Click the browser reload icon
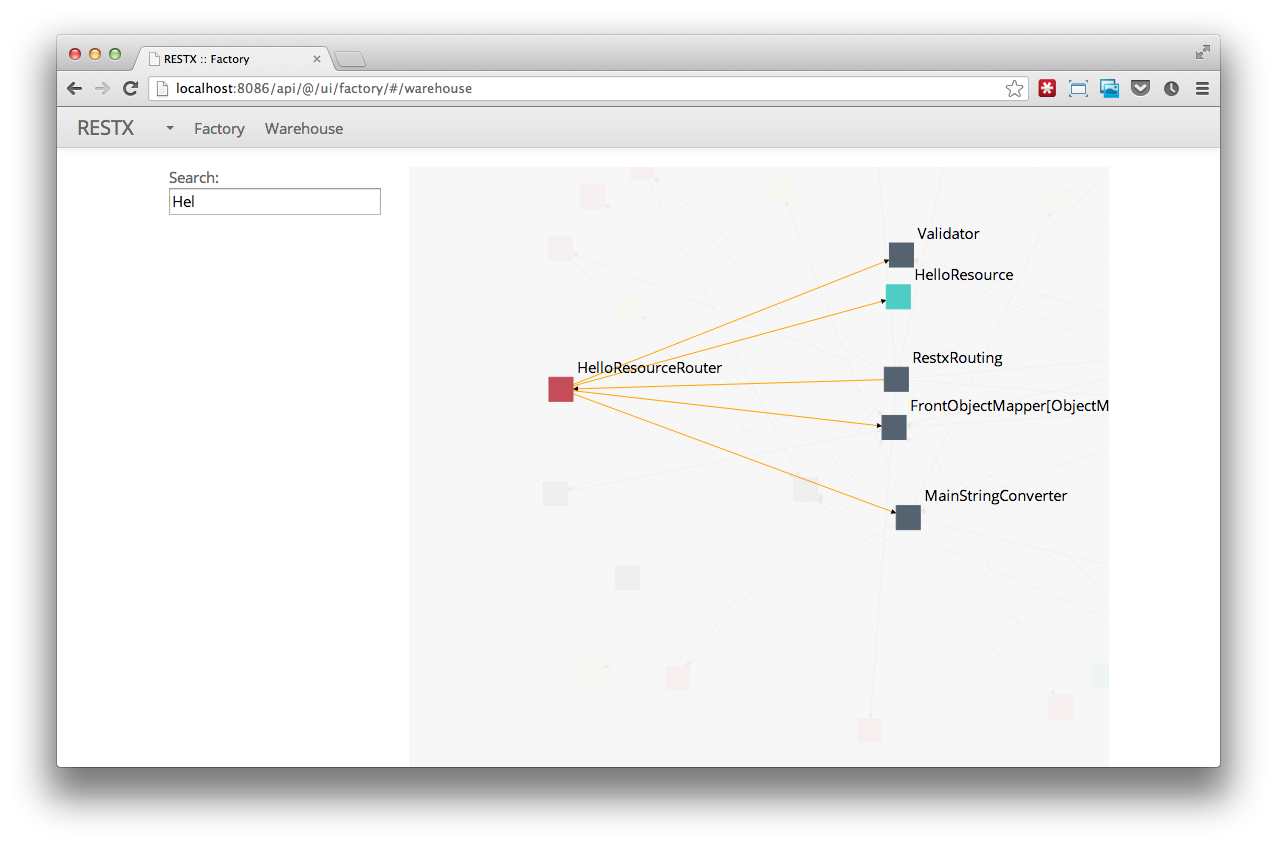 pos(130,89)
